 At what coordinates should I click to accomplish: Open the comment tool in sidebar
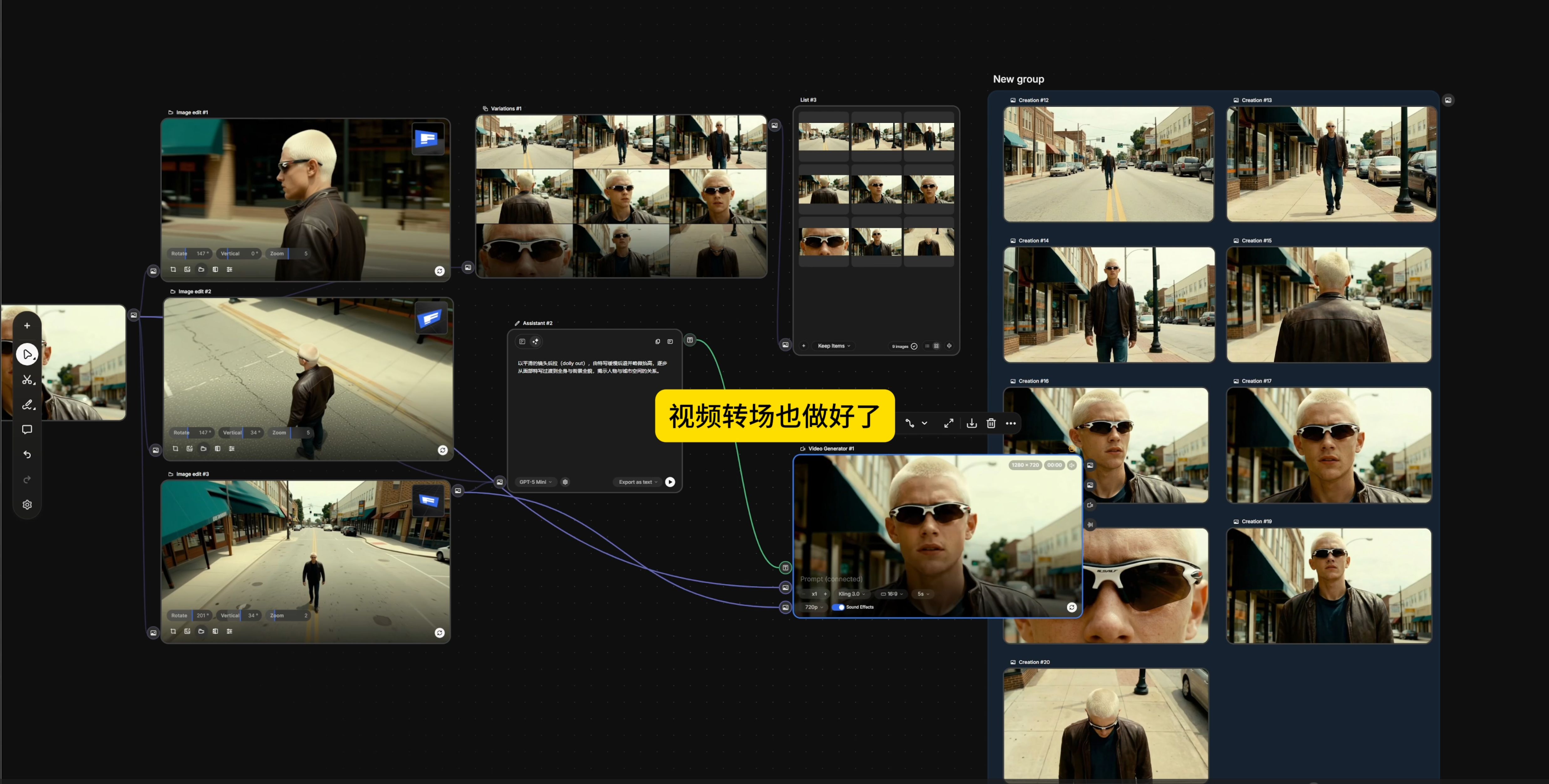click(x=27, y=429)
